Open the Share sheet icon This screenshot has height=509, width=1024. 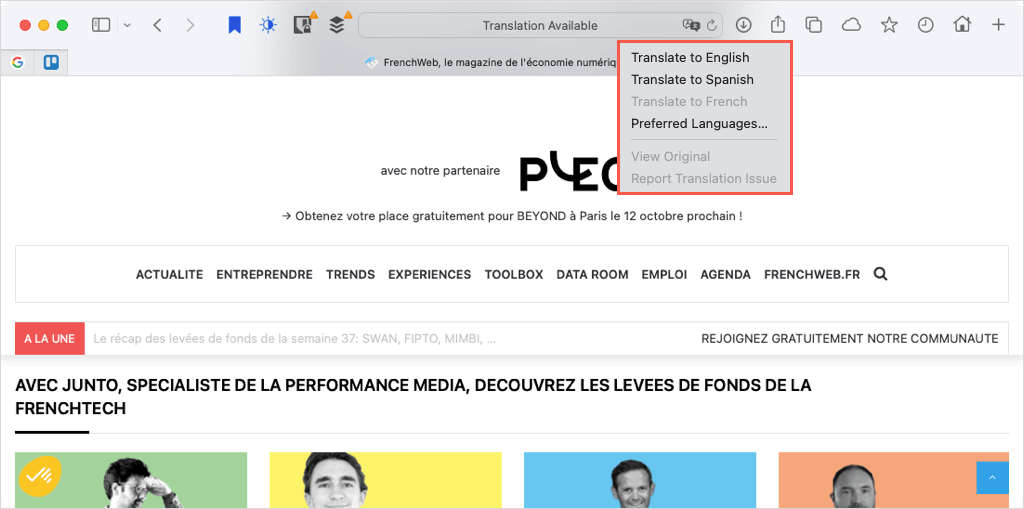pos(778,25)
